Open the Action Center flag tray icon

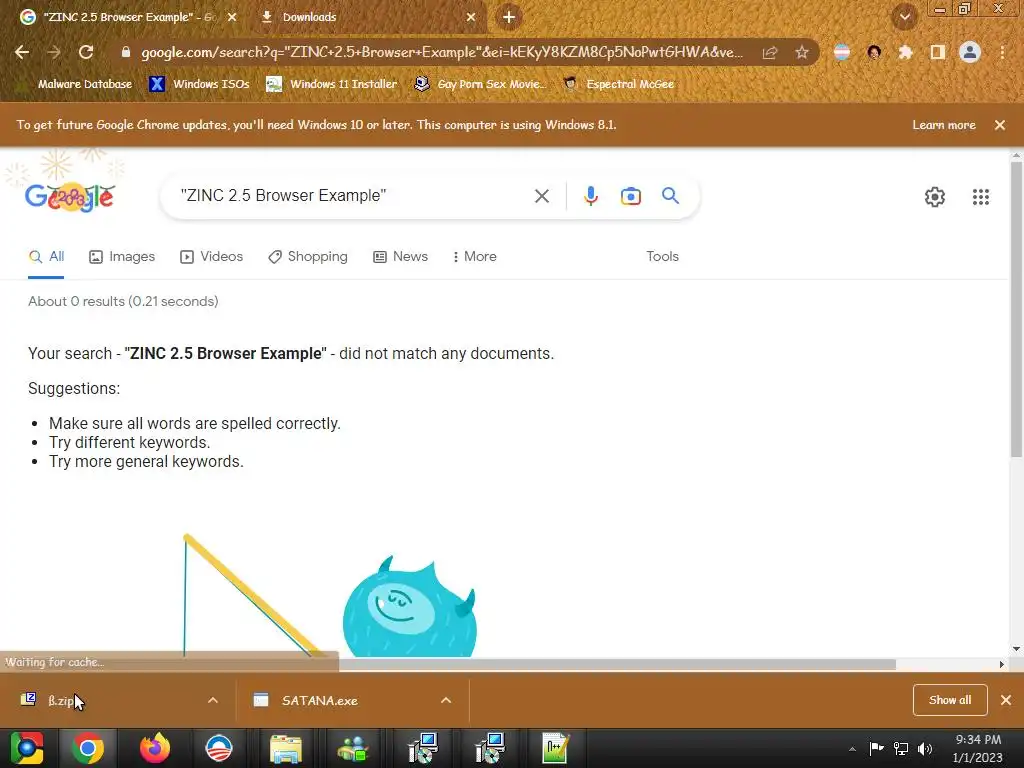coord(876,749)
